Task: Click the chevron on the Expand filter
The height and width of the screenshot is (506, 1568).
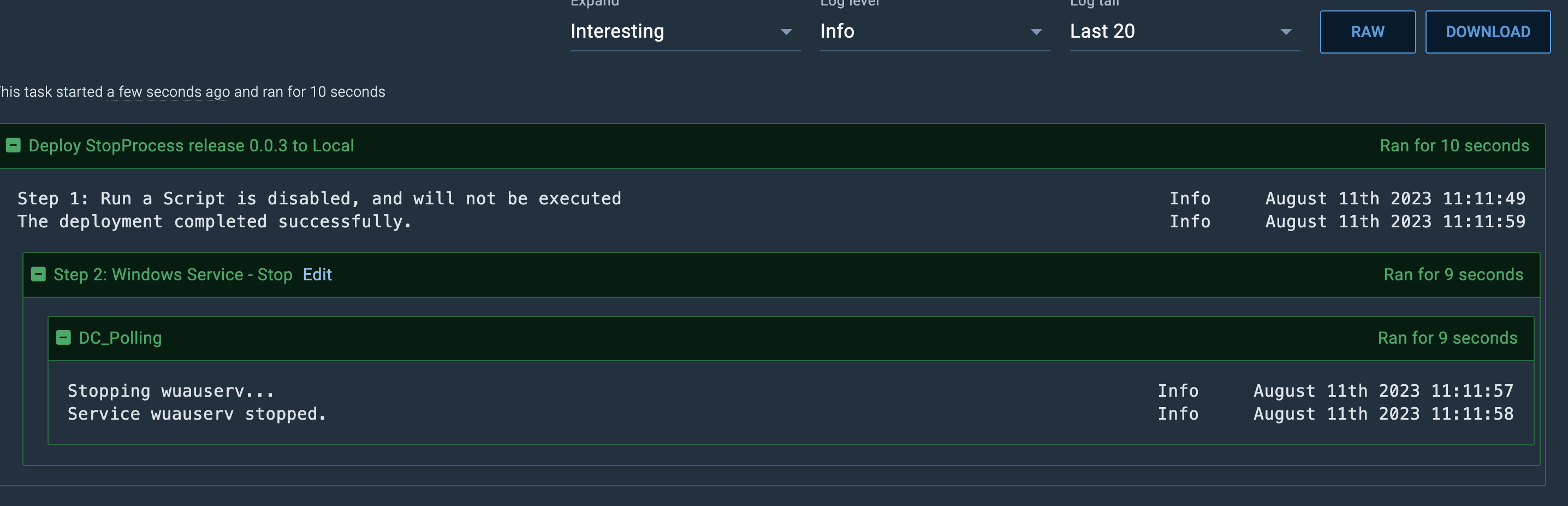Action: point(787,32)
